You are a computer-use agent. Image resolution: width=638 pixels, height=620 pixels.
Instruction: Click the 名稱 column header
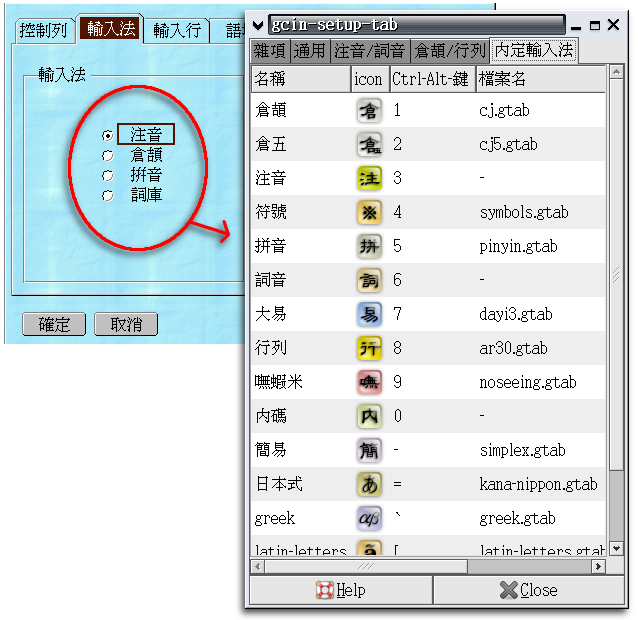click(300, 78)
